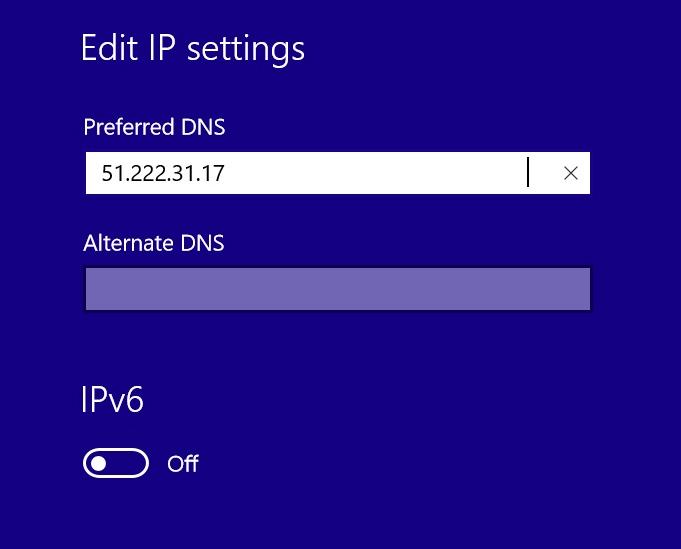Place cursor at the text caret in Preferred DNS

(528, 173)
